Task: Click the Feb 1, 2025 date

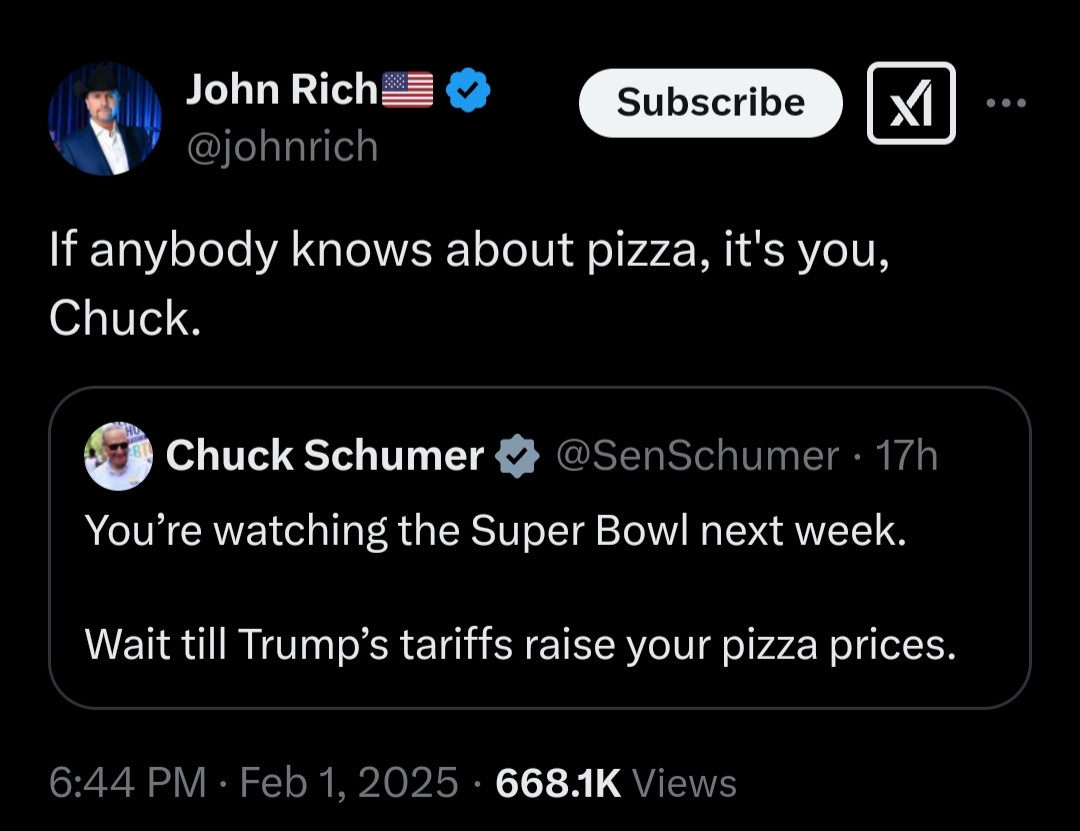Action: (349, 783)
